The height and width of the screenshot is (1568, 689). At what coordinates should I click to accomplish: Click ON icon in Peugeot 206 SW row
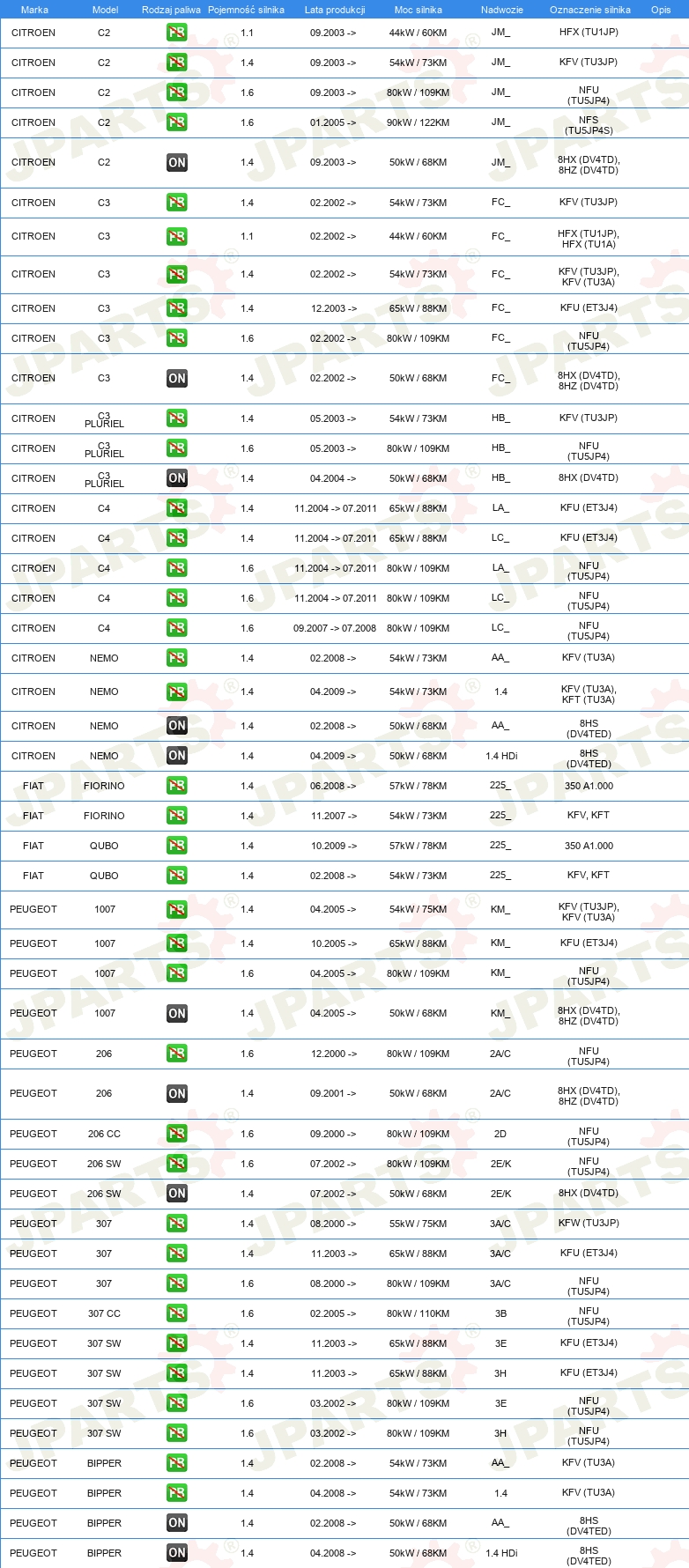pos(177,1194)
